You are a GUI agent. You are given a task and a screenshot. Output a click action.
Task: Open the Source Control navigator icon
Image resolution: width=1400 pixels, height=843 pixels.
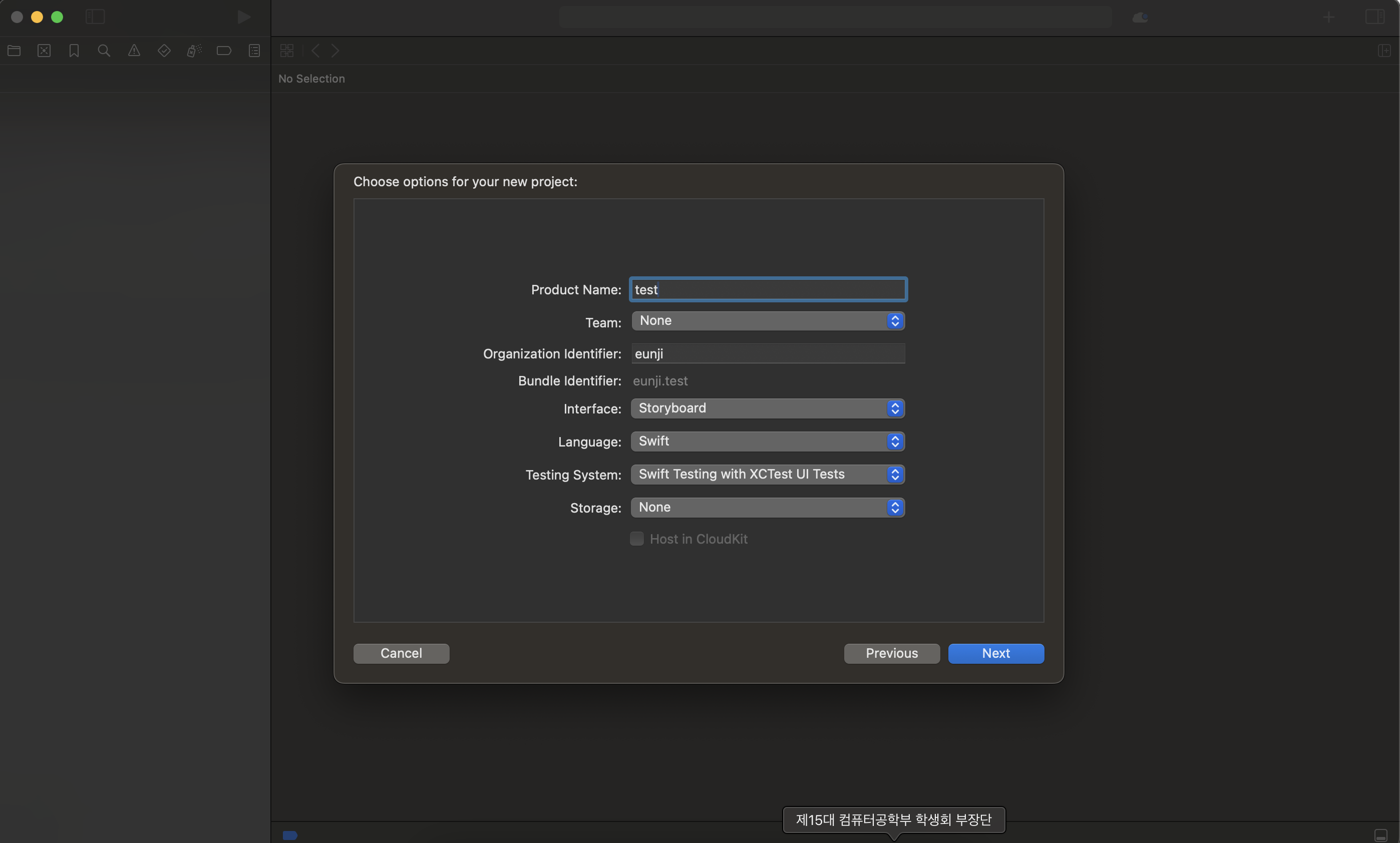(45, 51)
